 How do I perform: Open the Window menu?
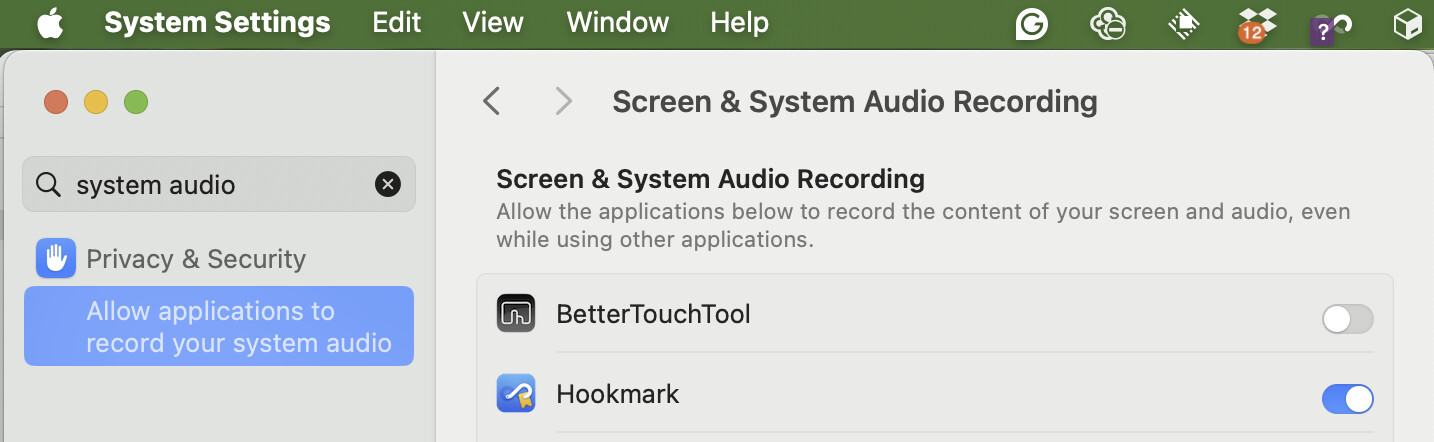click(x=617, y=22)
